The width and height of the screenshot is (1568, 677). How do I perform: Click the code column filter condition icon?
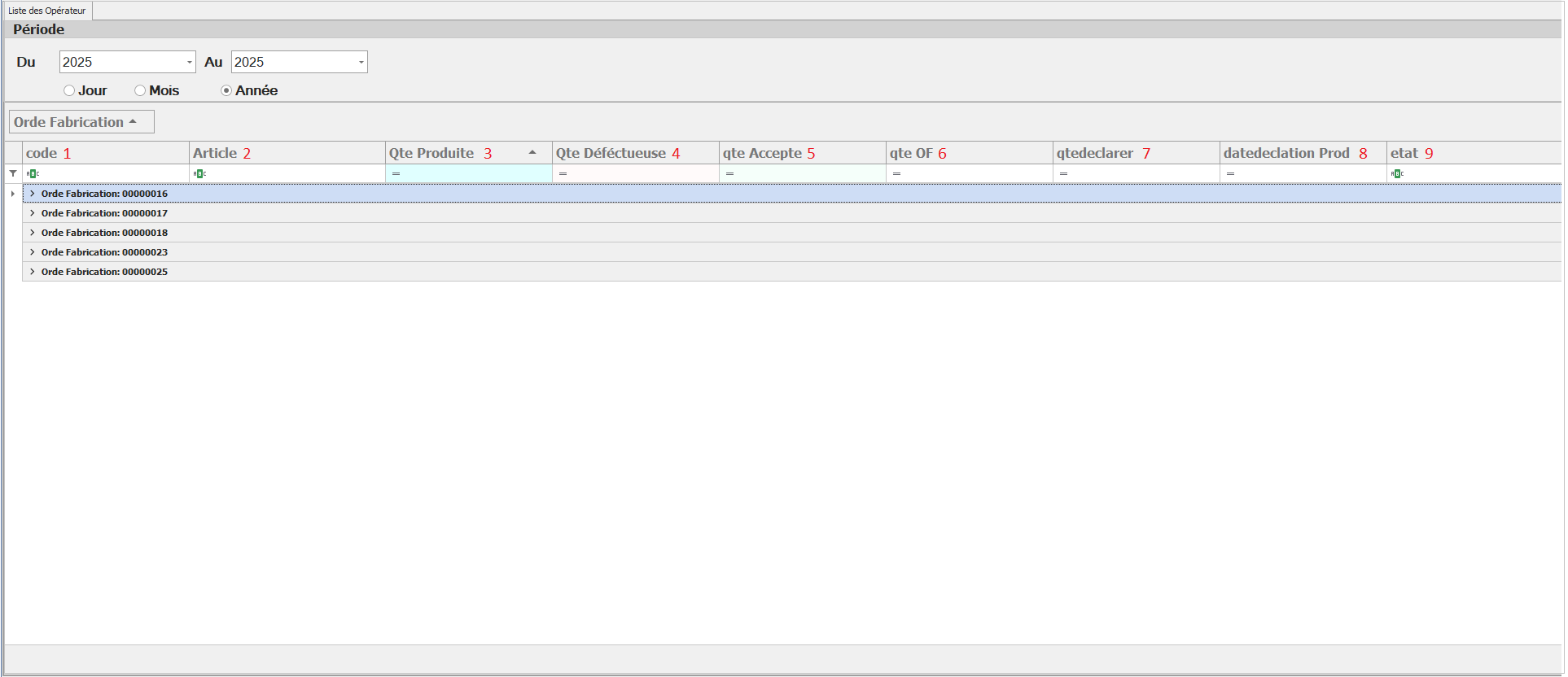point(33,173)
